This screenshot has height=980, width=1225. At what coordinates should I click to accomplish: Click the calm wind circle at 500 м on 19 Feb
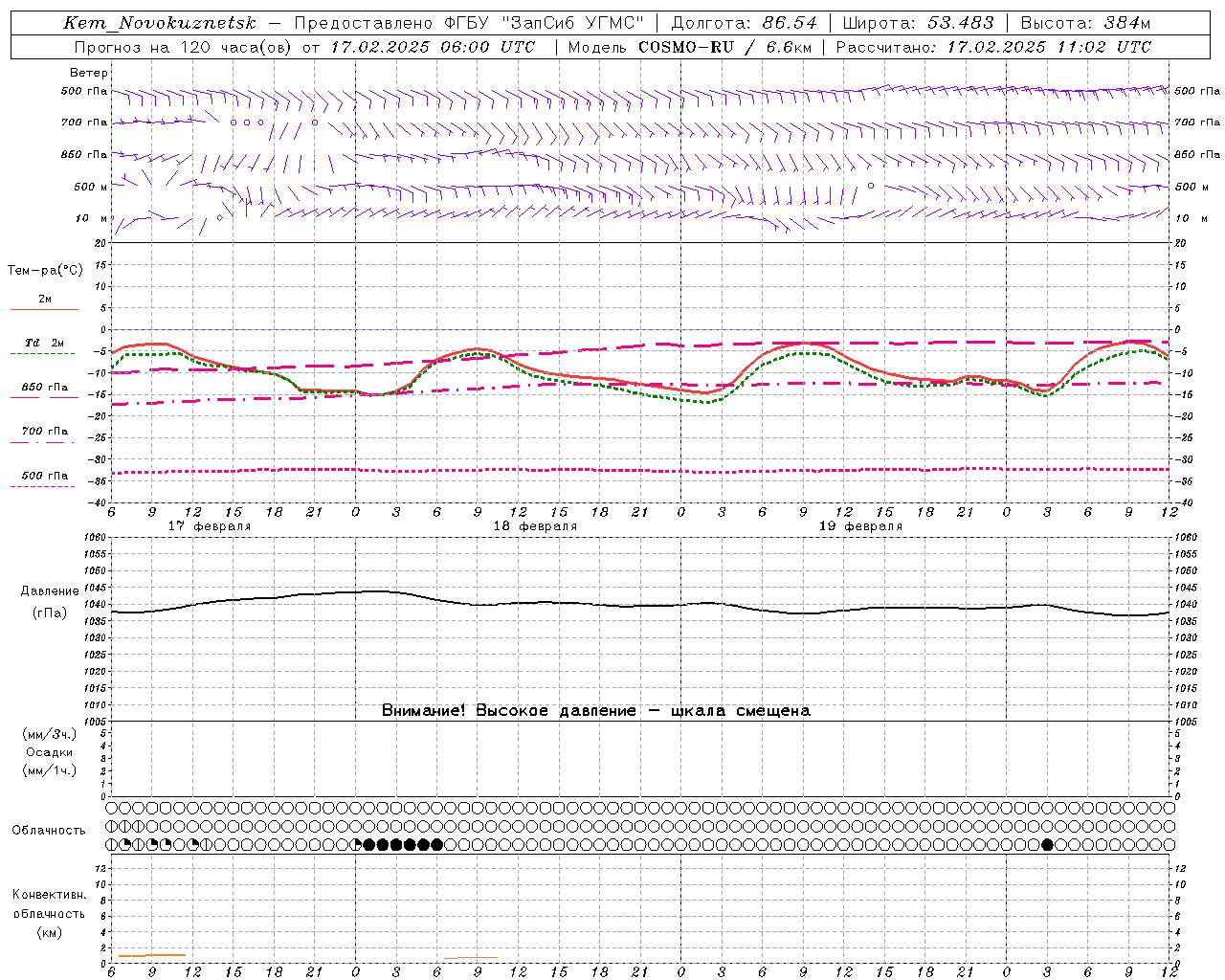(x=871, y=186)
